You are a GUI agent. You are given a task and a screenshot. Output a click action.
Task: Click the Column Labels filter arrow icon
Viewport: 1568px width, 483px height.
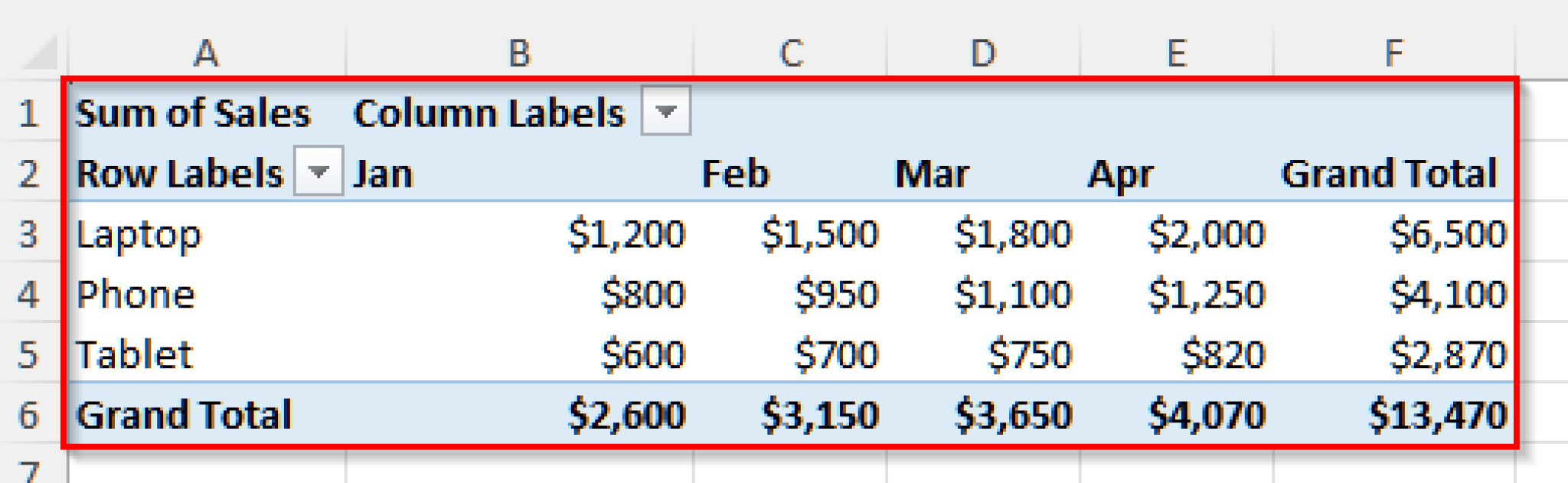pyautogui.click(x=665, y=113)
